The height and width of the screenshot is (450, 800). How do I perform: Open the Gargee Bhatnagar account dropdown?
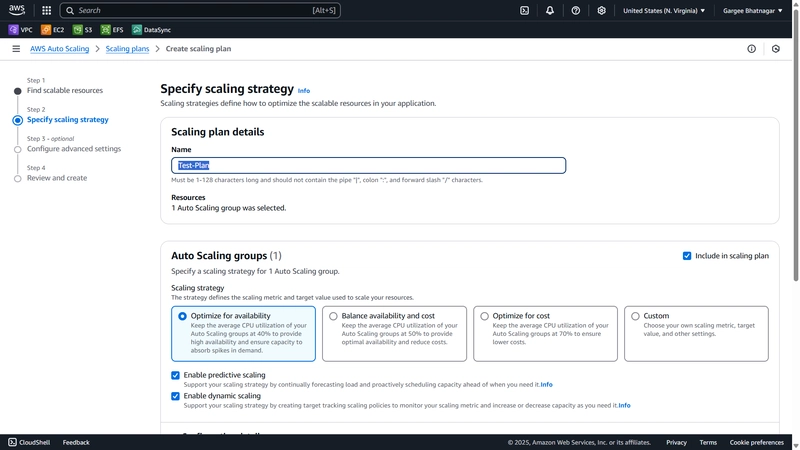click(x=752, y=10)
